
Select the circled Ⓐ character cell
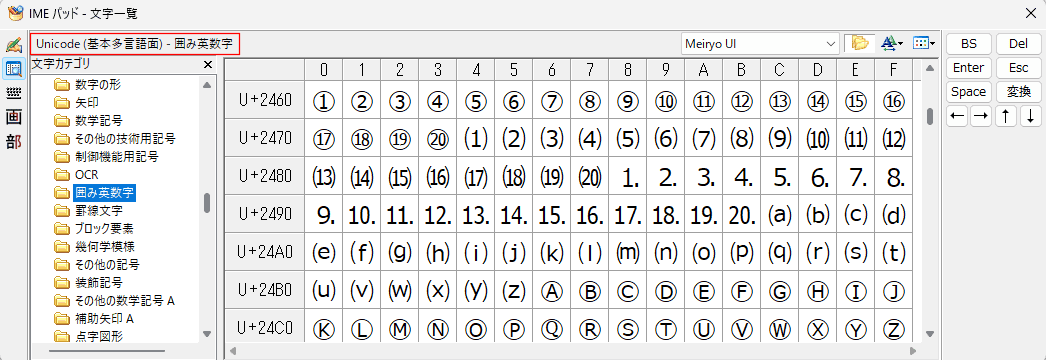coord(552,291)
